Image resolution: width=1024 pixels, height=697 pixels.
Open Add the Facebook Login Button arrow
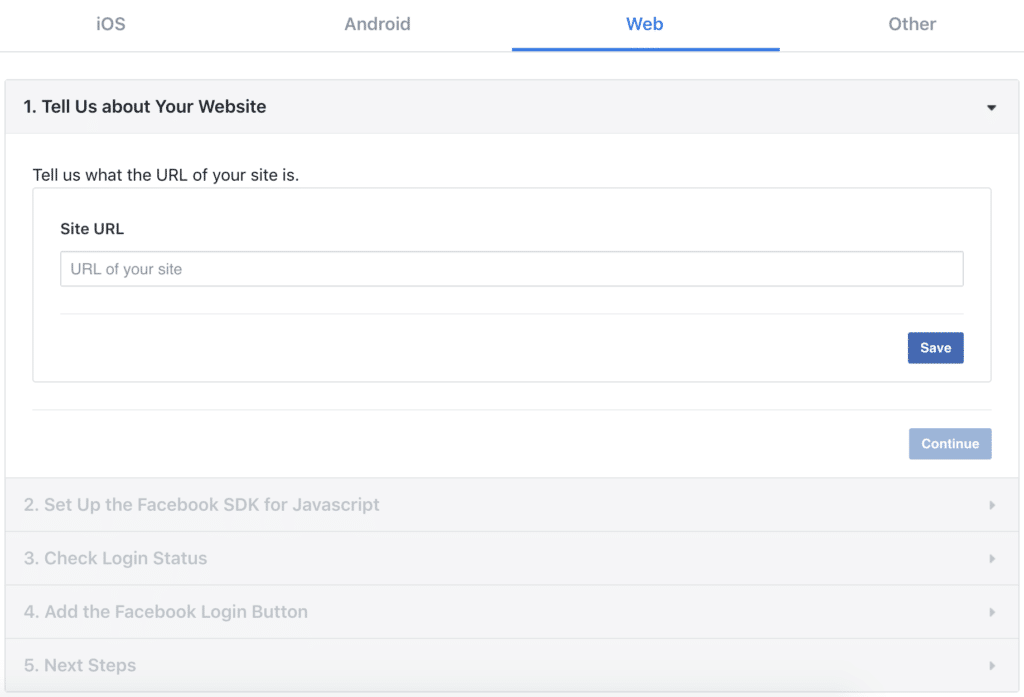991,612
